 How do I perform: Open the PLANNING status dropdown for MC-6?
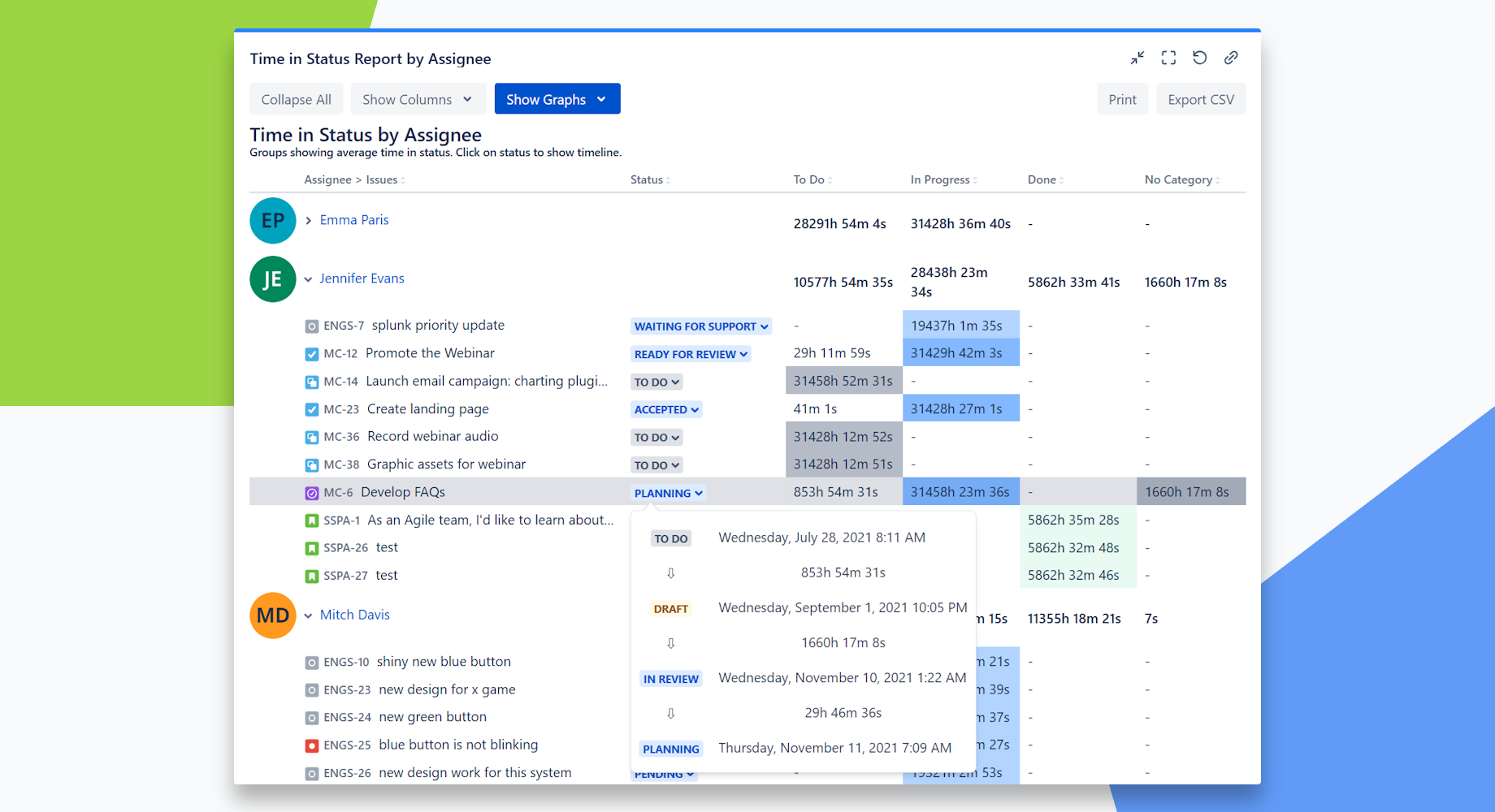pyautogui.click(x=668, y=493)
